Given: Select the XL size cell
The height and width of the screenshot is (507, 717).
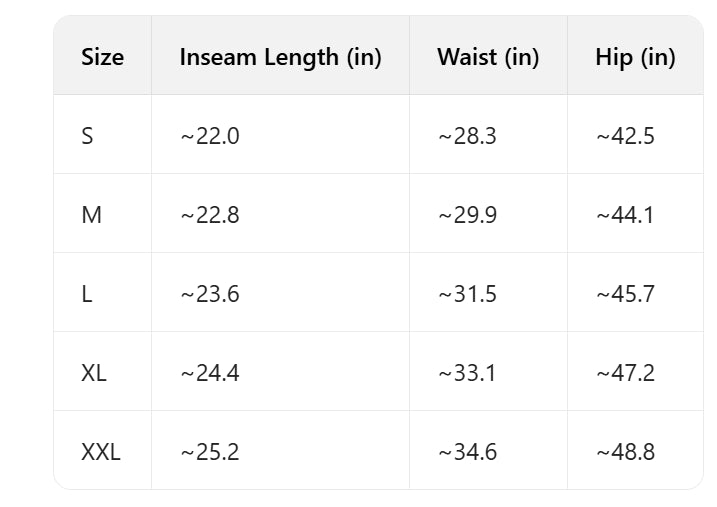Looking at the screenshot, I should [x=94, y=373].
